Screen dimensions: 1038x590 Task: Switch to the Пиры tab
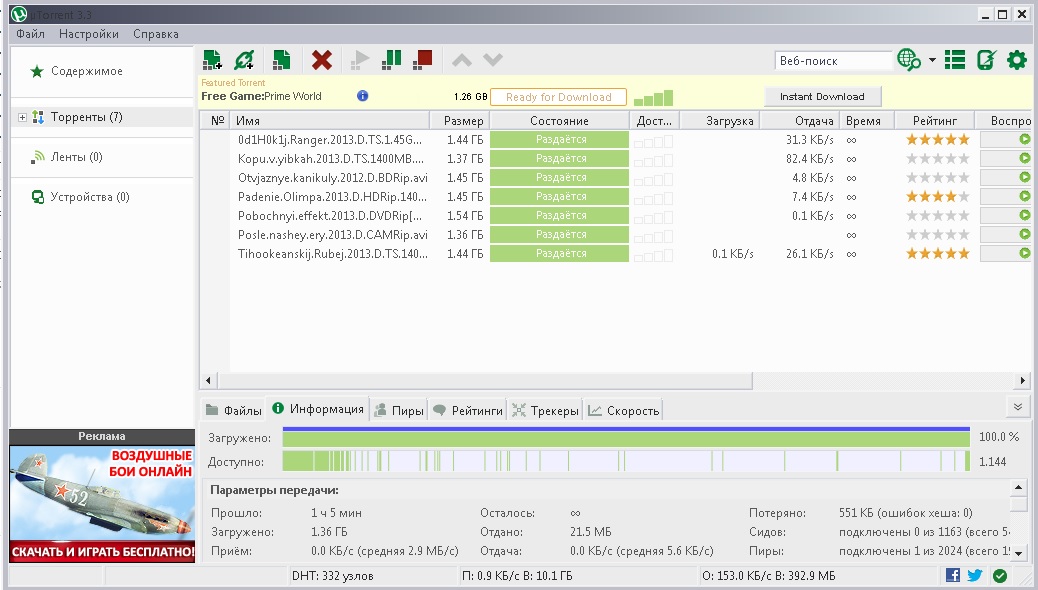[x=398, y=410]
